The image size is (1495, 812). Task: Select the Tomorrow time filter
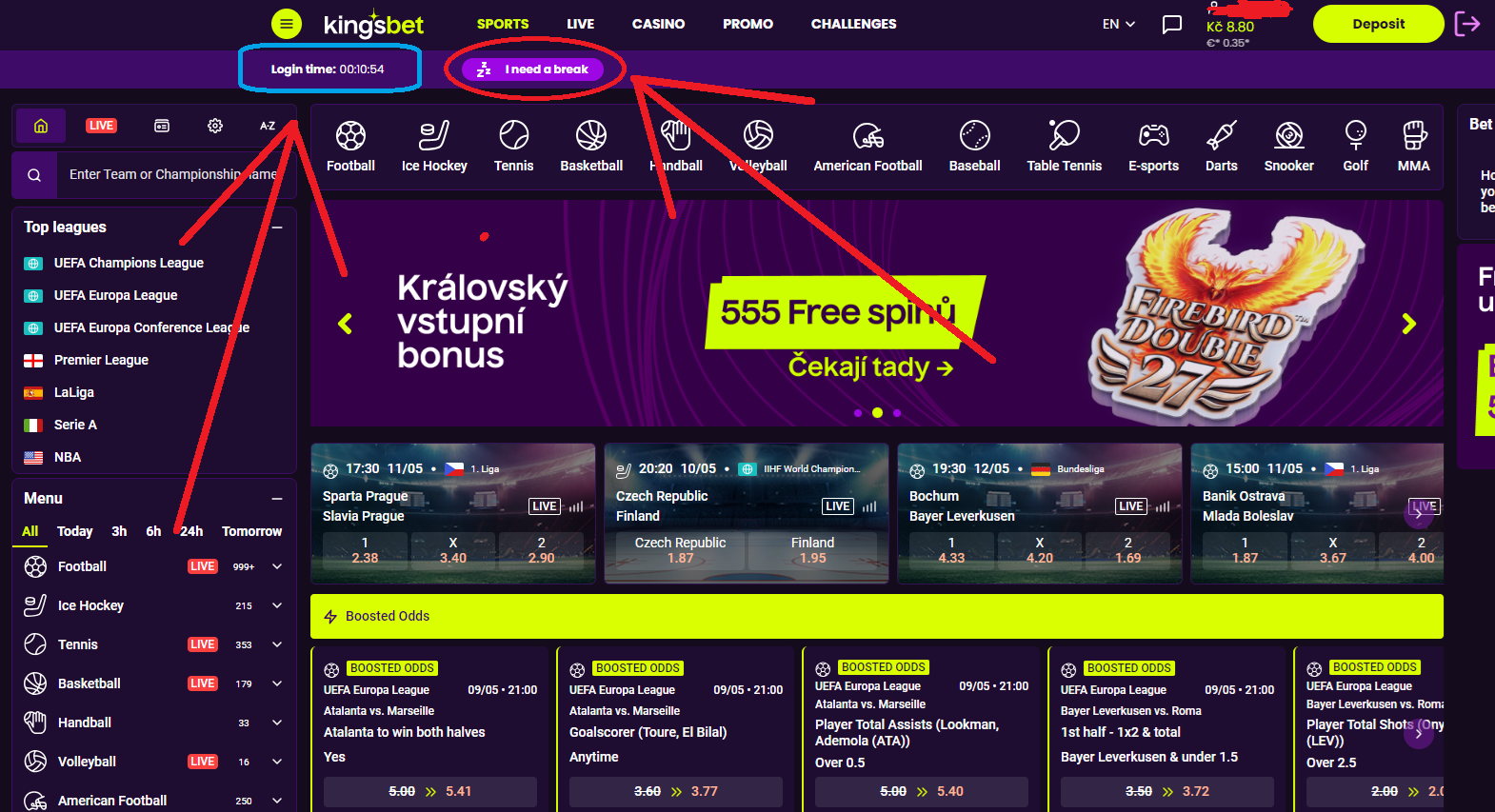pos(251,531)
